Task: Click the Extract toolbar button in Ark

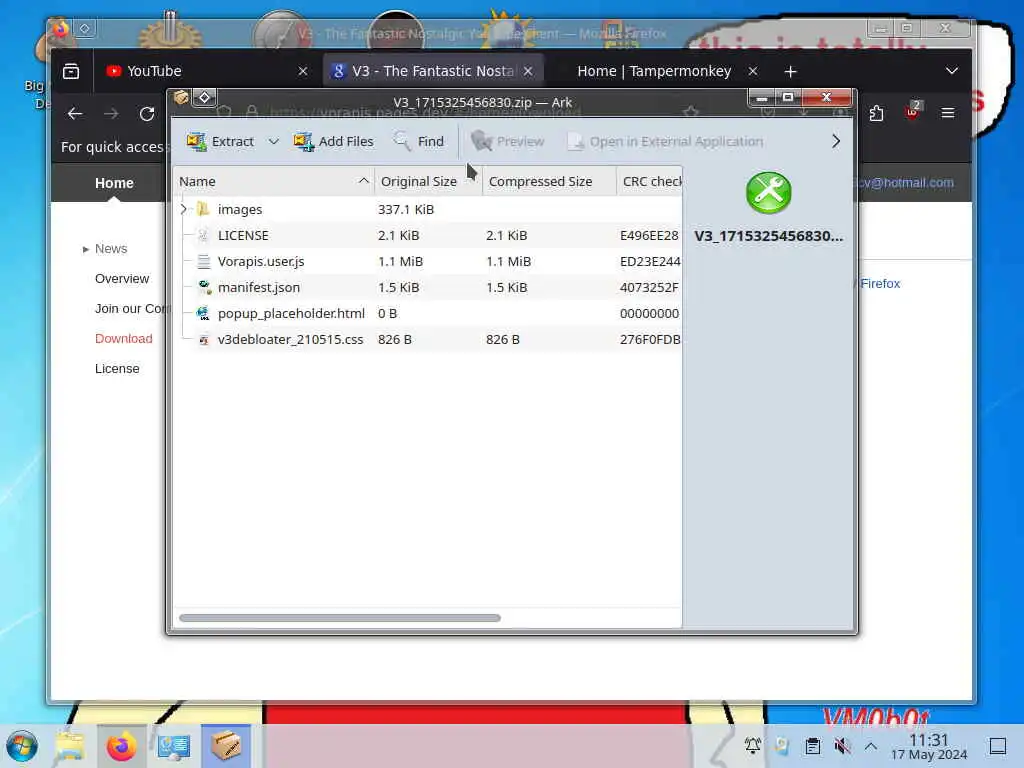Action: [x=219, y=141]
